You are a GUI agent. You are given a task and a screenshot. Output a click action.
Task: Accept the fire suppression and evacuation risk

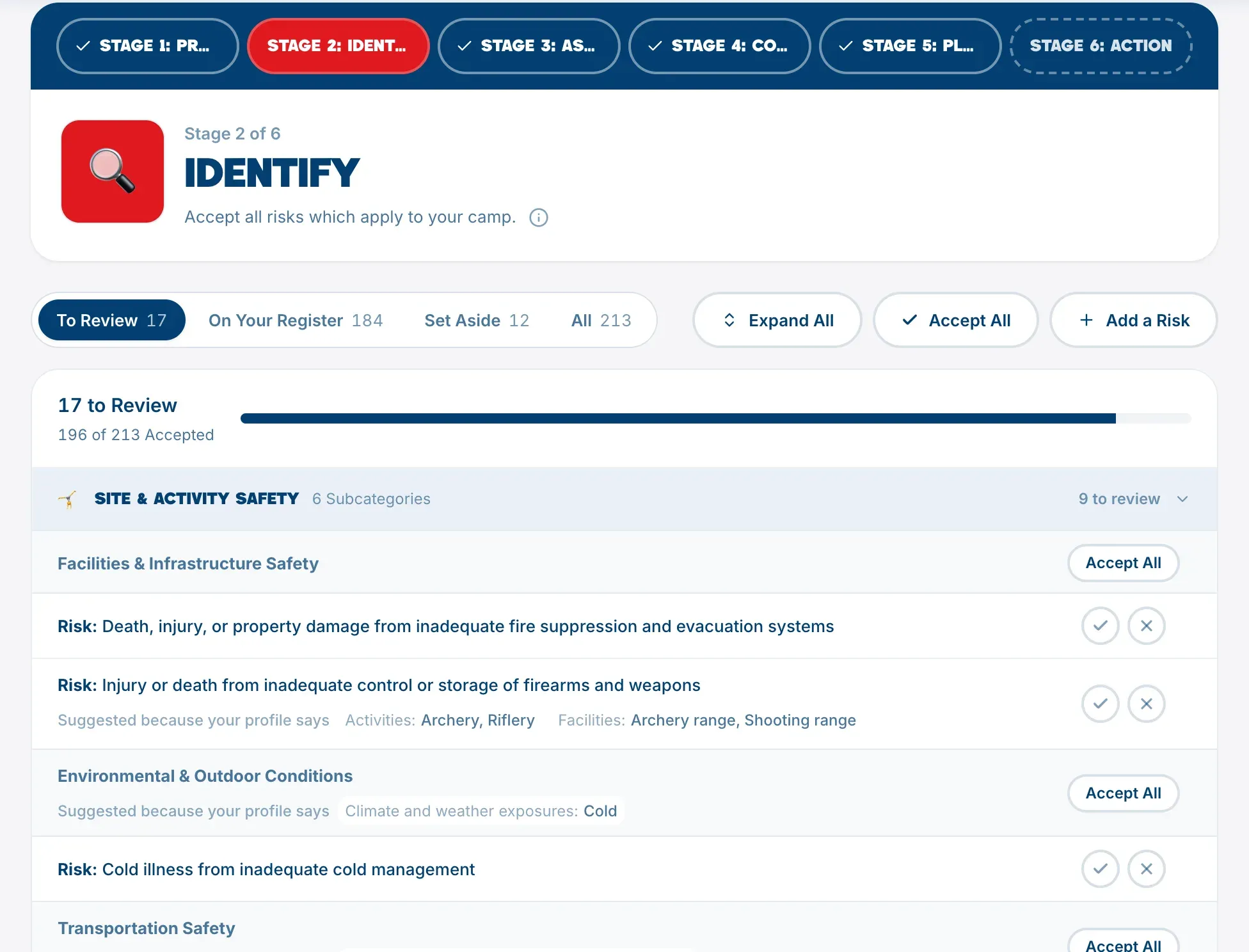point(1100,626)
